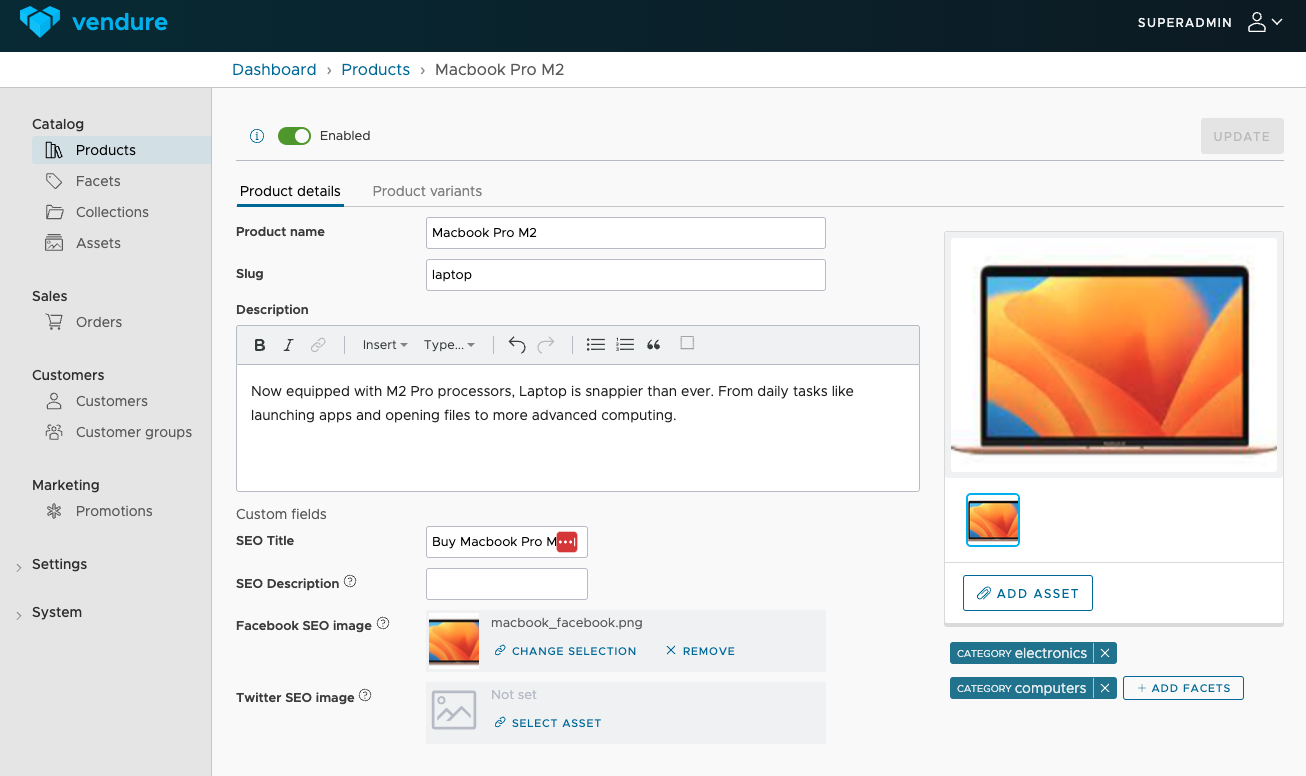Click the Add Asset button

click(x=1028, y=593)
